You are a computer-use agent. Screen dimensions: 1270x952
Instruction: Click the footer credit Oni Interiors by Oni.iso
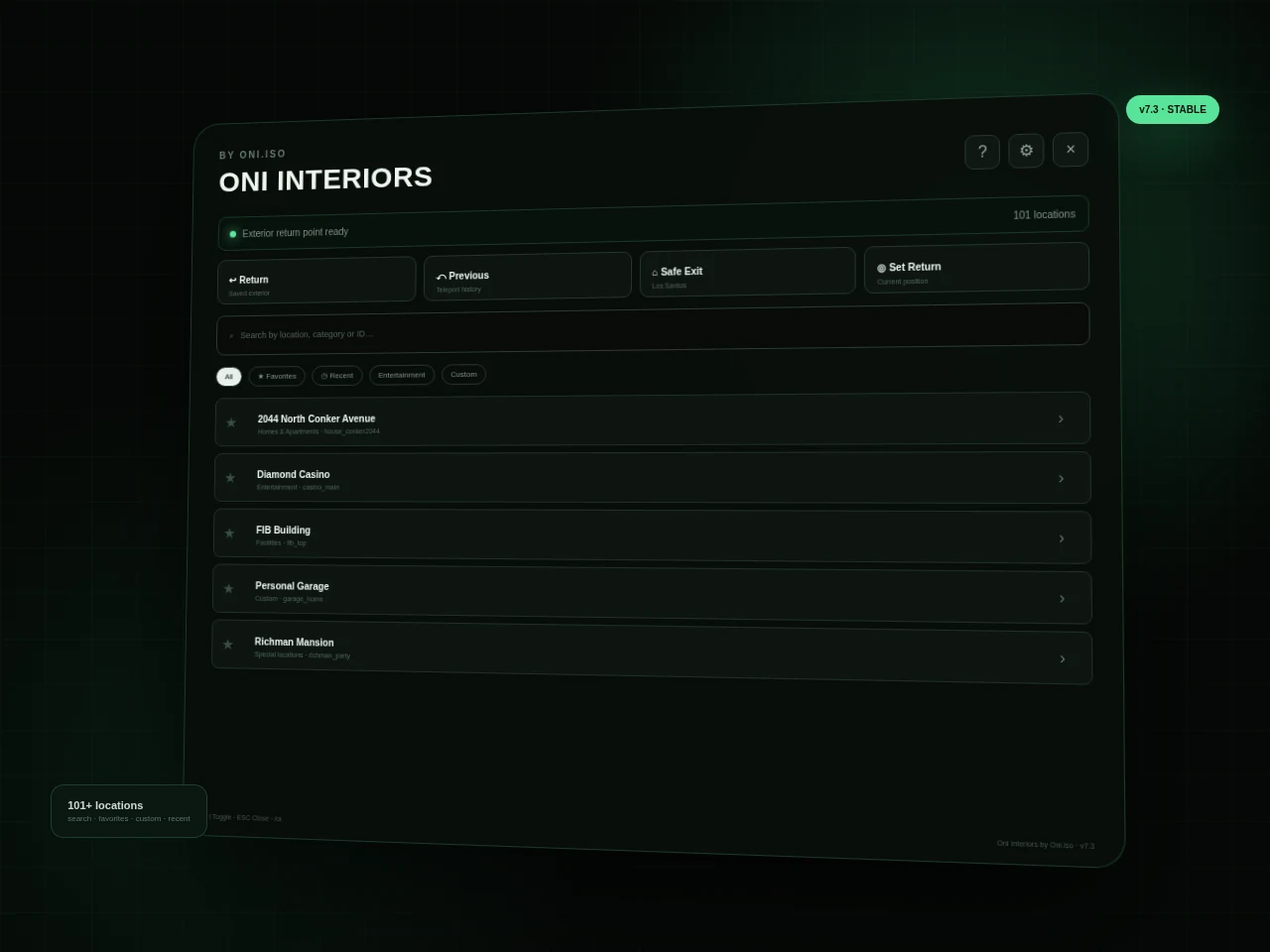point(1046,845)
